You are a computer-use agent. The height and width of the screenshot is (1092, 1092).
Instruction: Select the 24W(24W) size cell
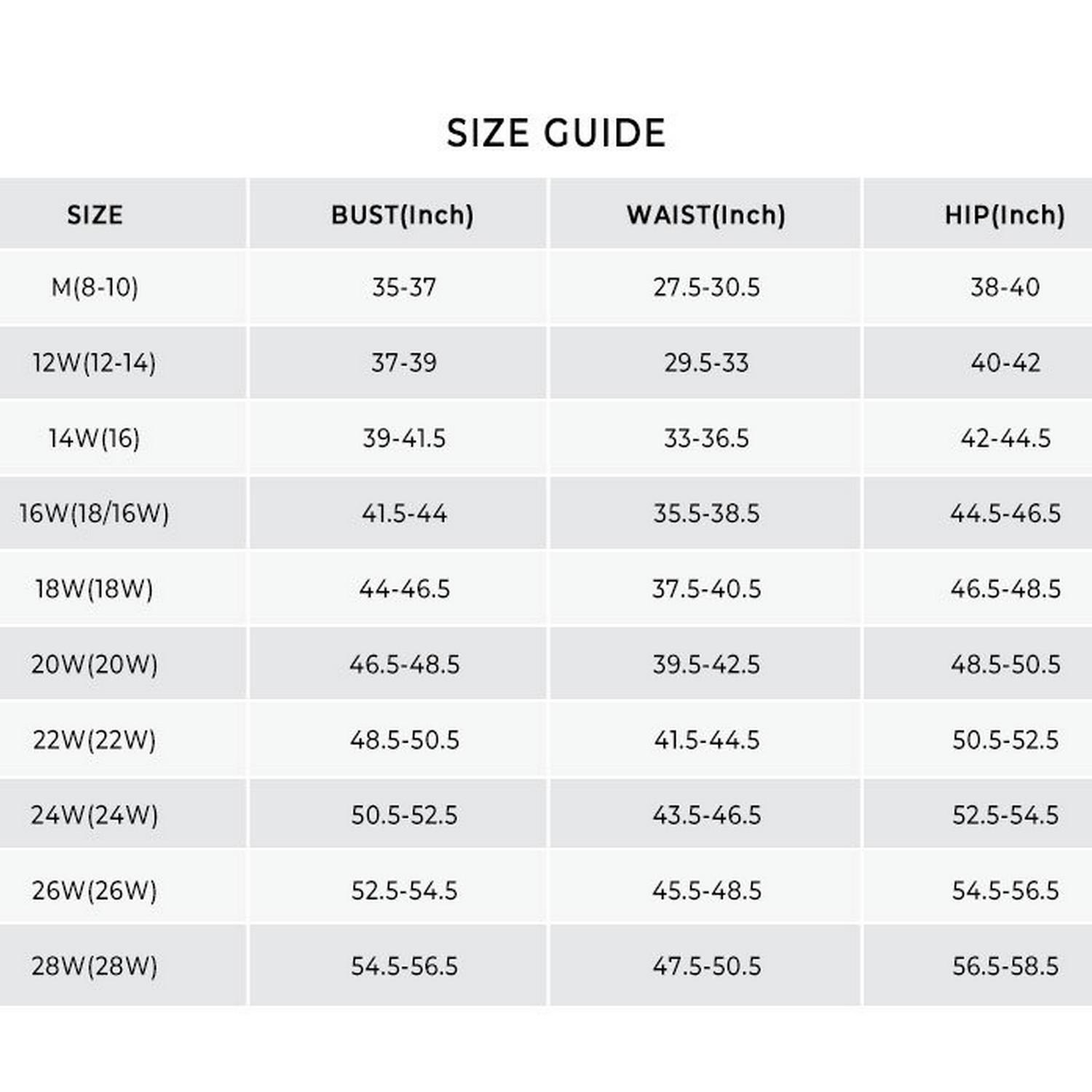[x=95, y=815]
